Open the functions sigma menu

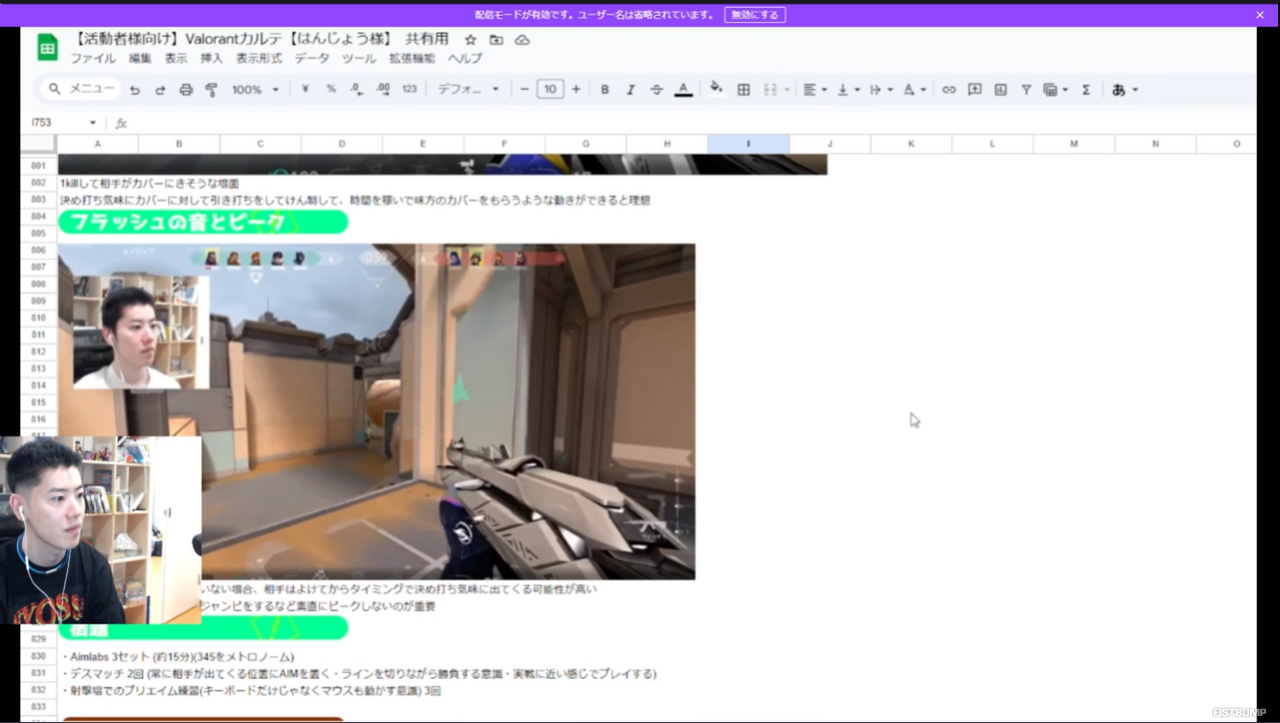(x=1086, y=89)
